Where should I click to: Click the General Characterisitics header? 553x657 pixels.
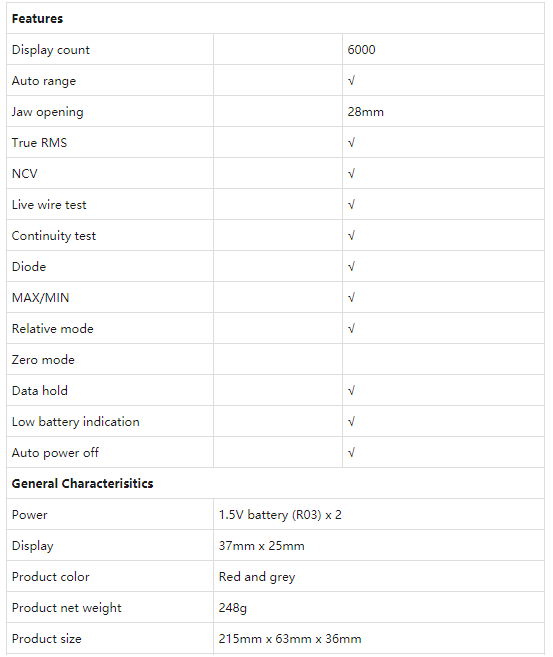[83, 484]
